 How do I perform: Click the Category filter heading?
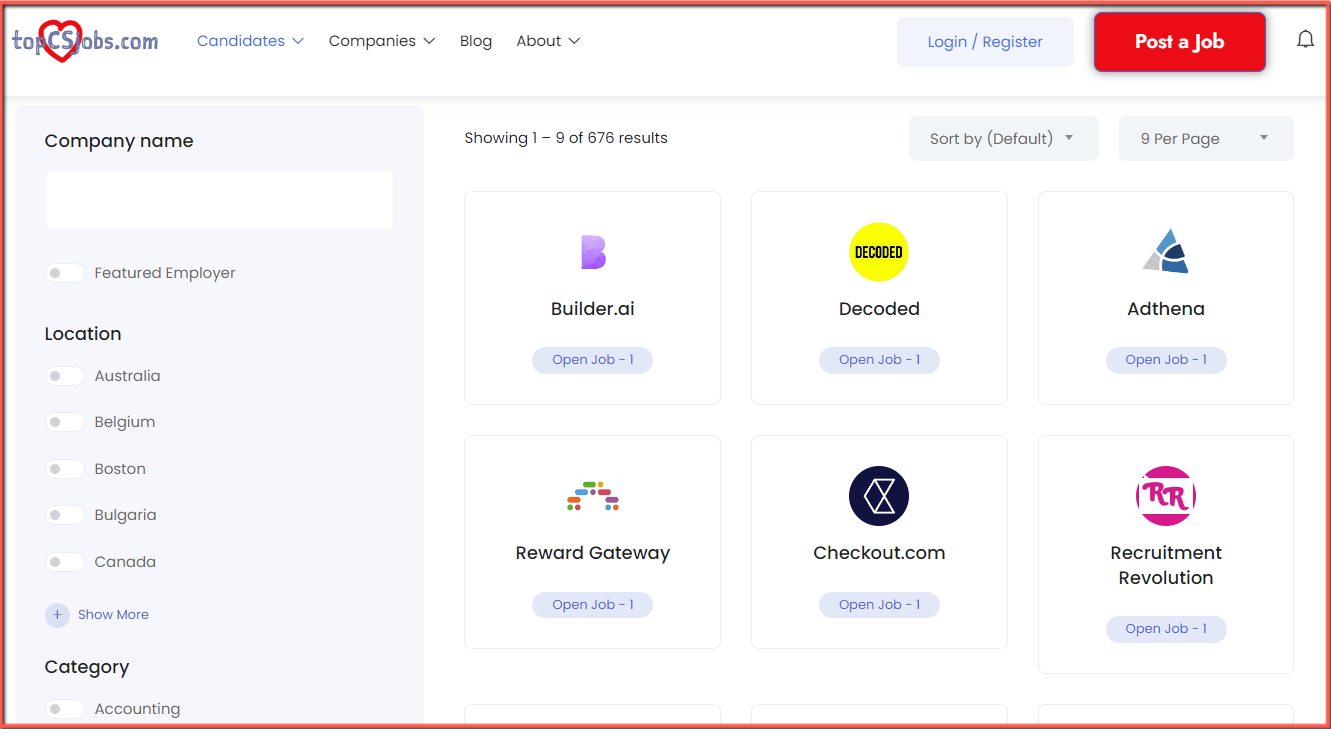pos(87,667)
